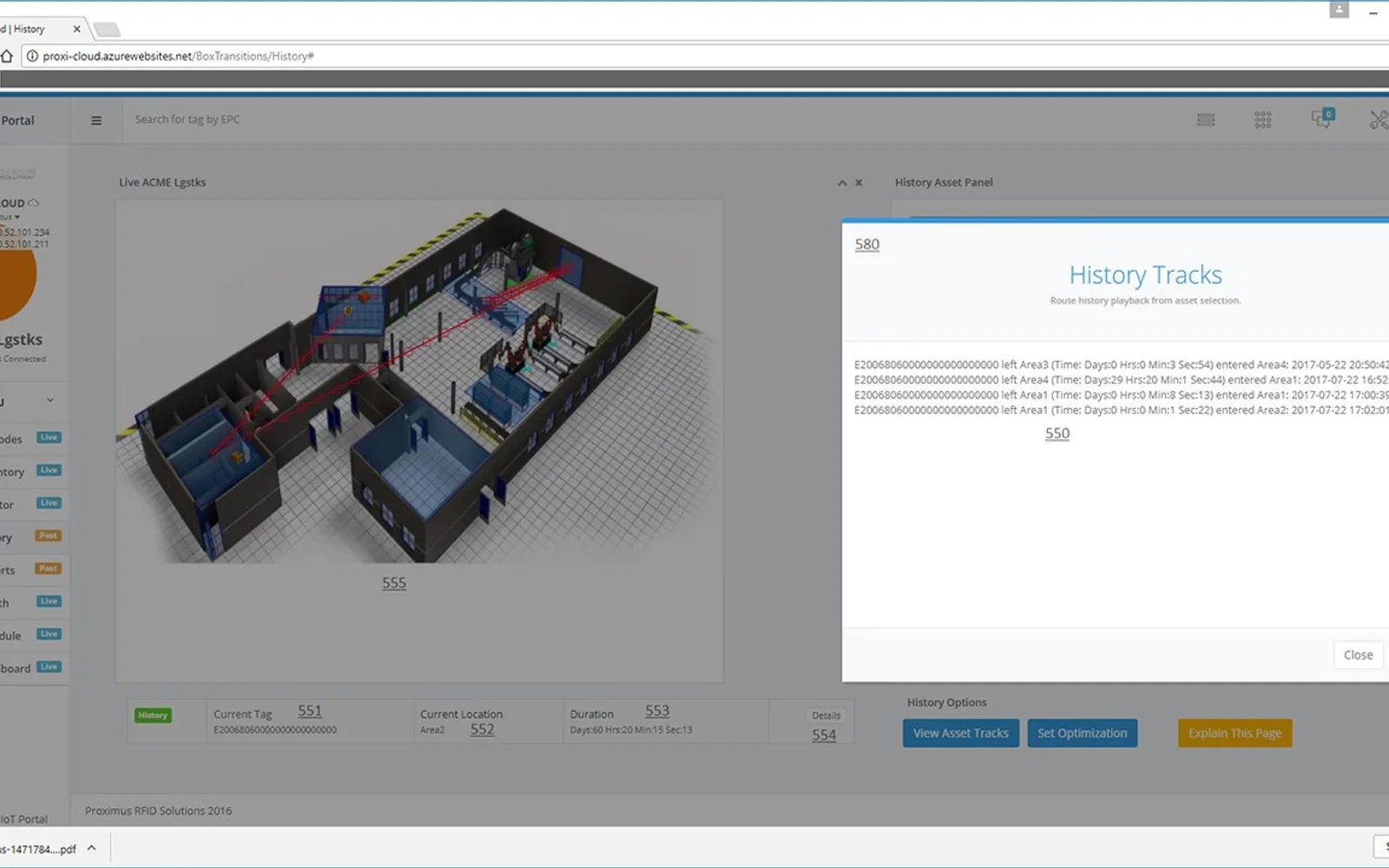Close the Live ACME Lgstks panel
The image size is (1389, 868).
pos(859,182)
